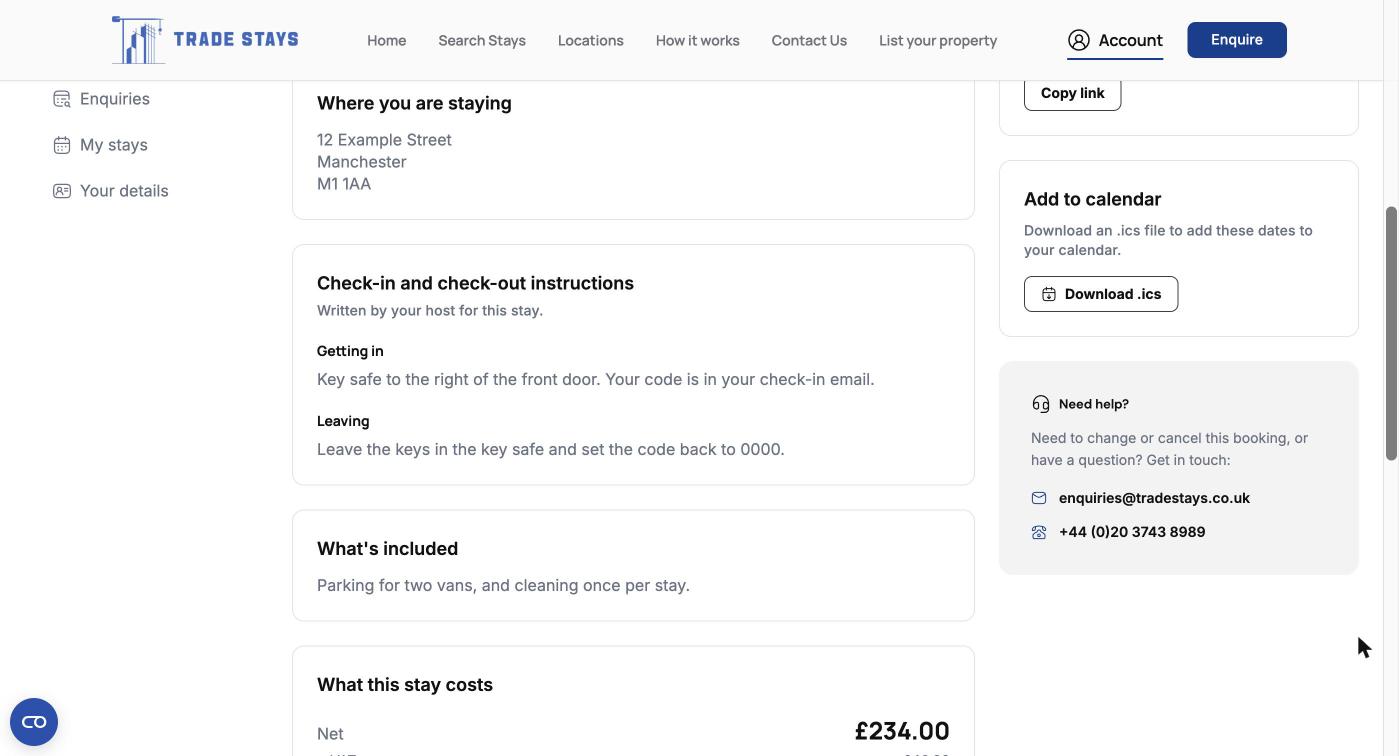Click the key safe check-in instruction text
Screen dimensions: 1399x756
tap(596, 379)
